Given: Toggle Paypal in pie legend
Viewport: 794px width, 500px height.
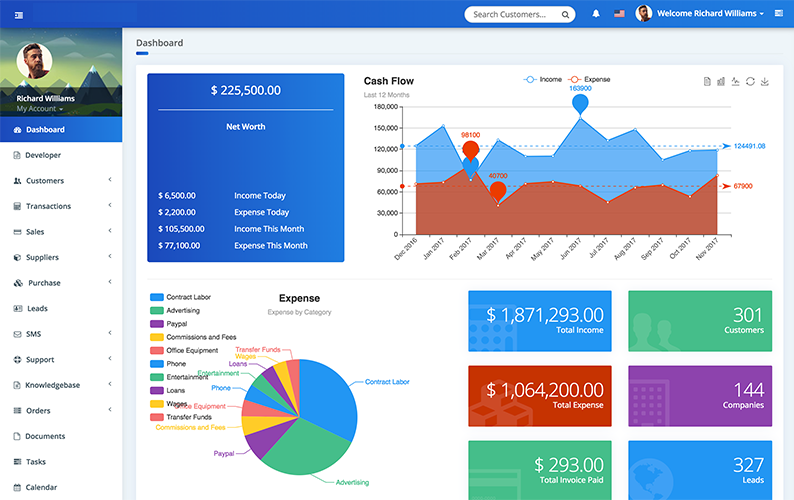Looking at the screenshot, I should [169, 324].
